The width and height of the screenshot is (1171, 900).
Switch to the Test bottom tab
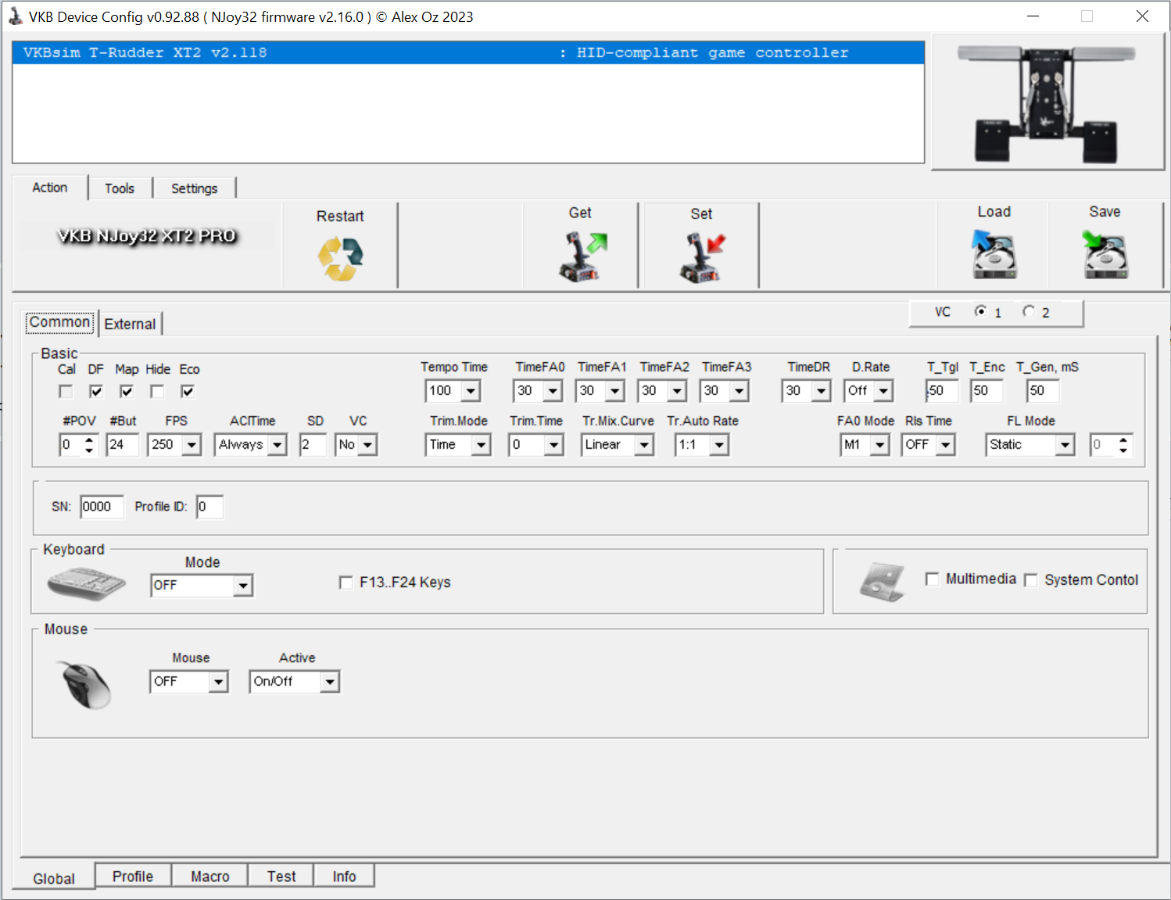click(x=282, y=875)
